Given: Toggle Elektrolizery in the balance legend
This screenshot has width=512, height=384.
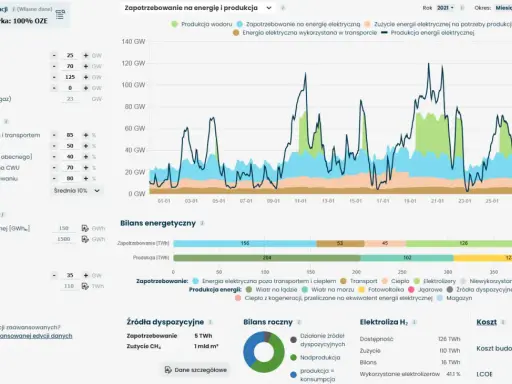Looking at the screenshot, I should click(435, 281).
